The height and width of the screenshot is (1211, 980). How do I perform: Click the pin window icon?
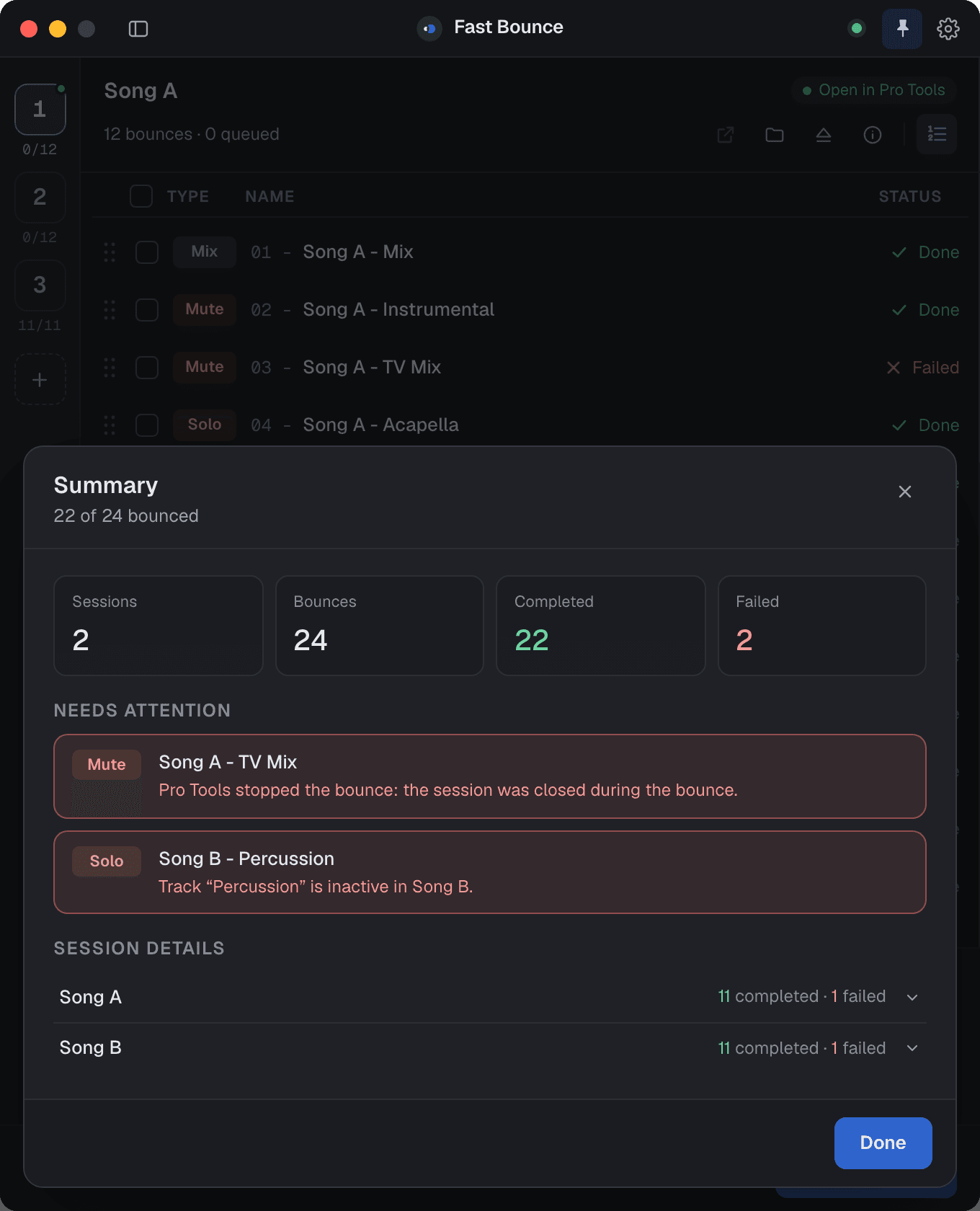[902, 29]
